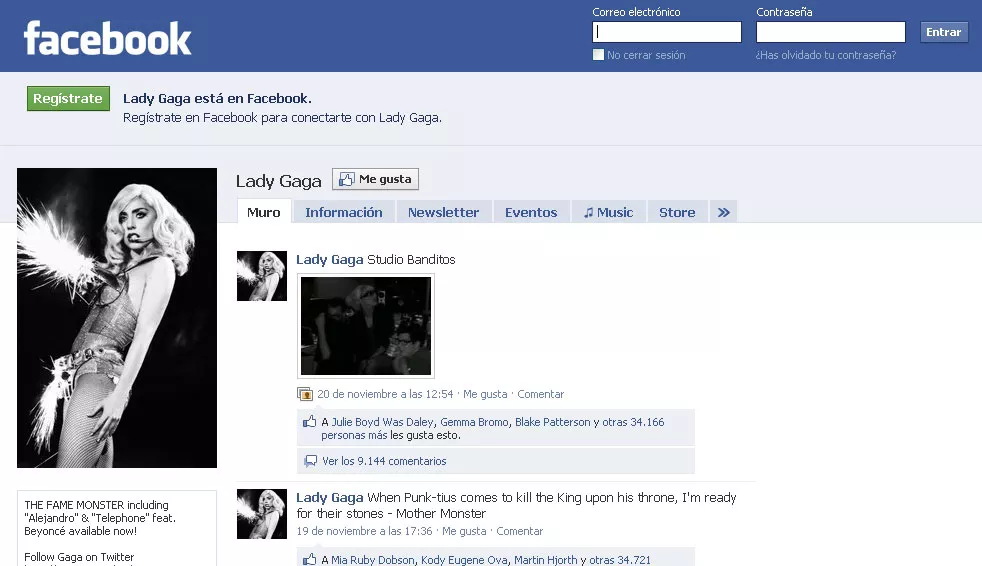
Task: Click Lady Gaga name on Studio Banditos post
Action: point(329,259)
